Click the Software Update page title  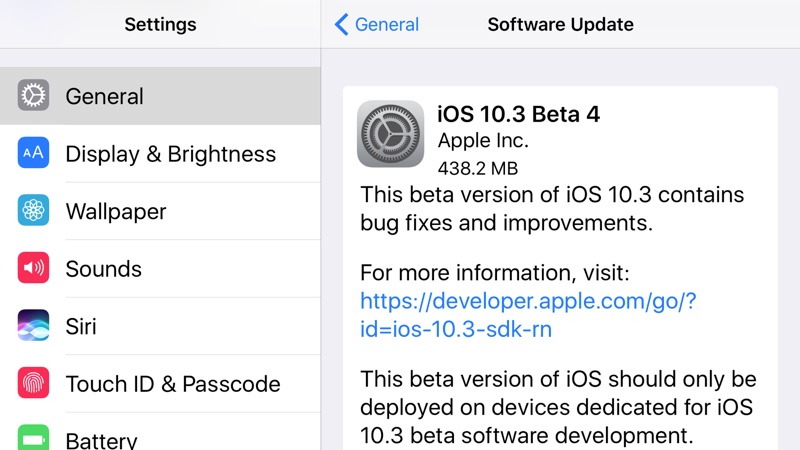point(560,24)
